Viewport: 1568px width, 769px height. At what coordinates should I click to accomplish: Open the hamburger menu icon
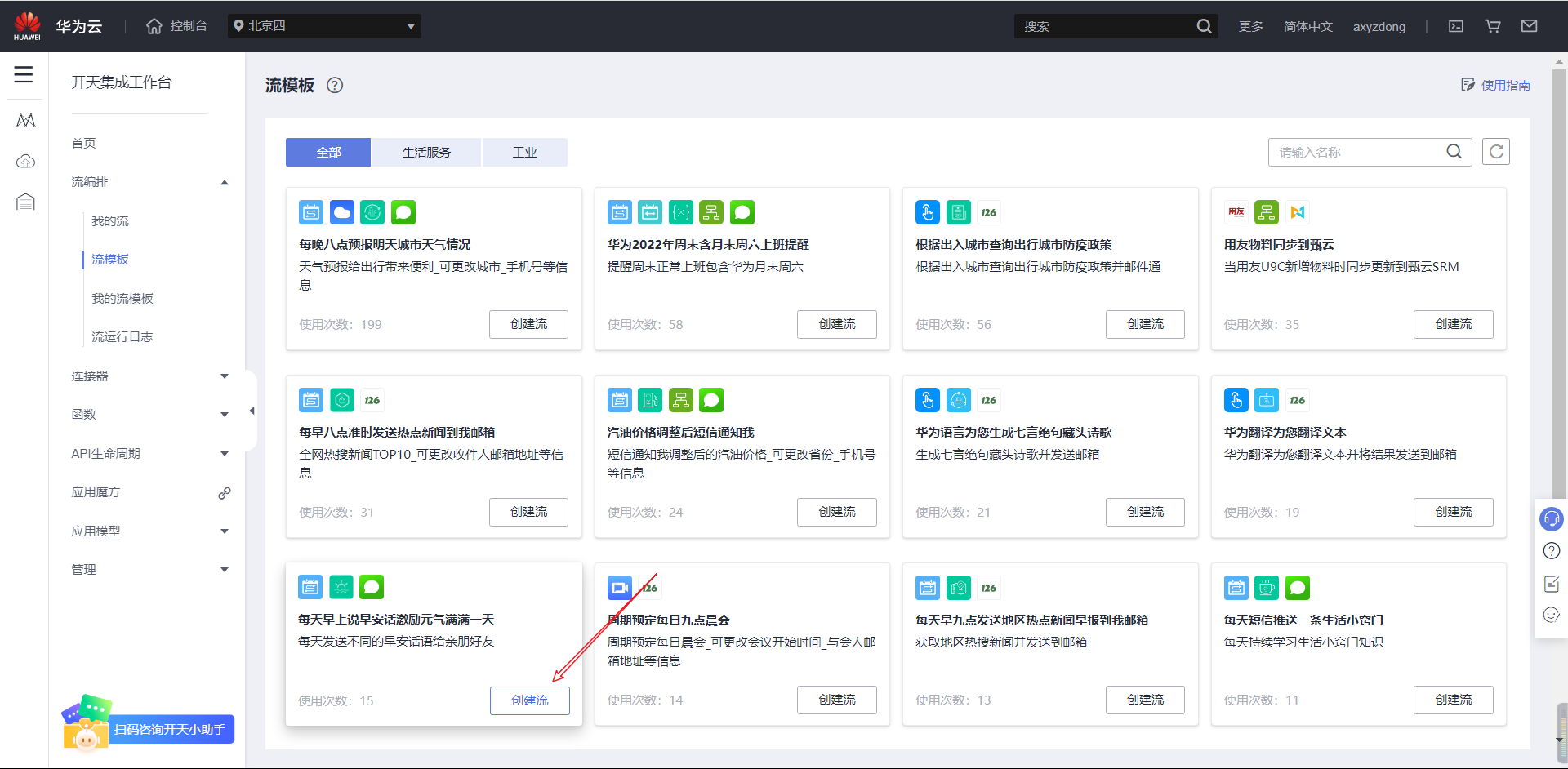click(x=24, y=74)
